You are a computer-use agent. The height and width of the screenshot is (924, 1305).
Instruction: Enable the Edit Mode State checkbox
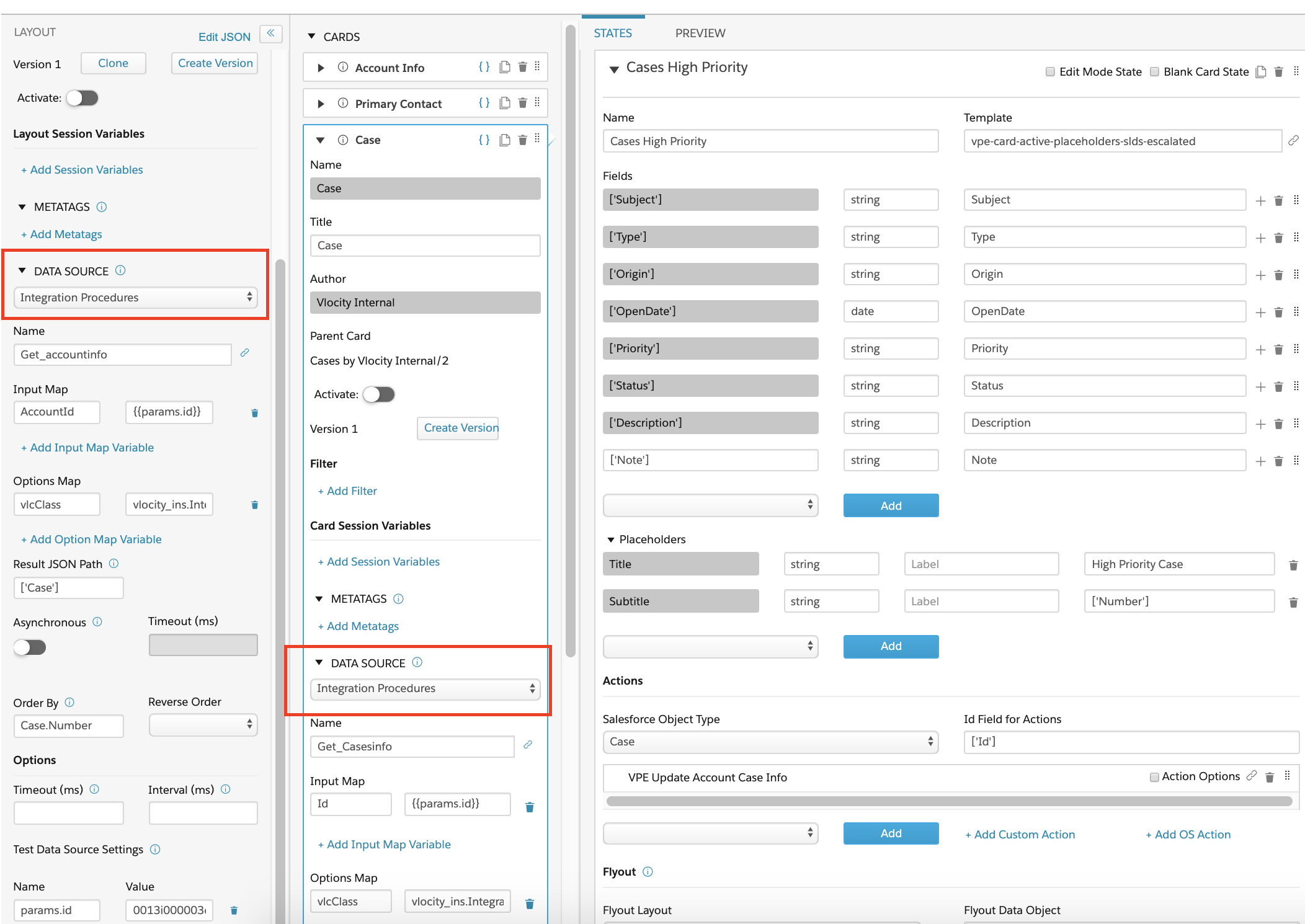(x=1050, y=72)
